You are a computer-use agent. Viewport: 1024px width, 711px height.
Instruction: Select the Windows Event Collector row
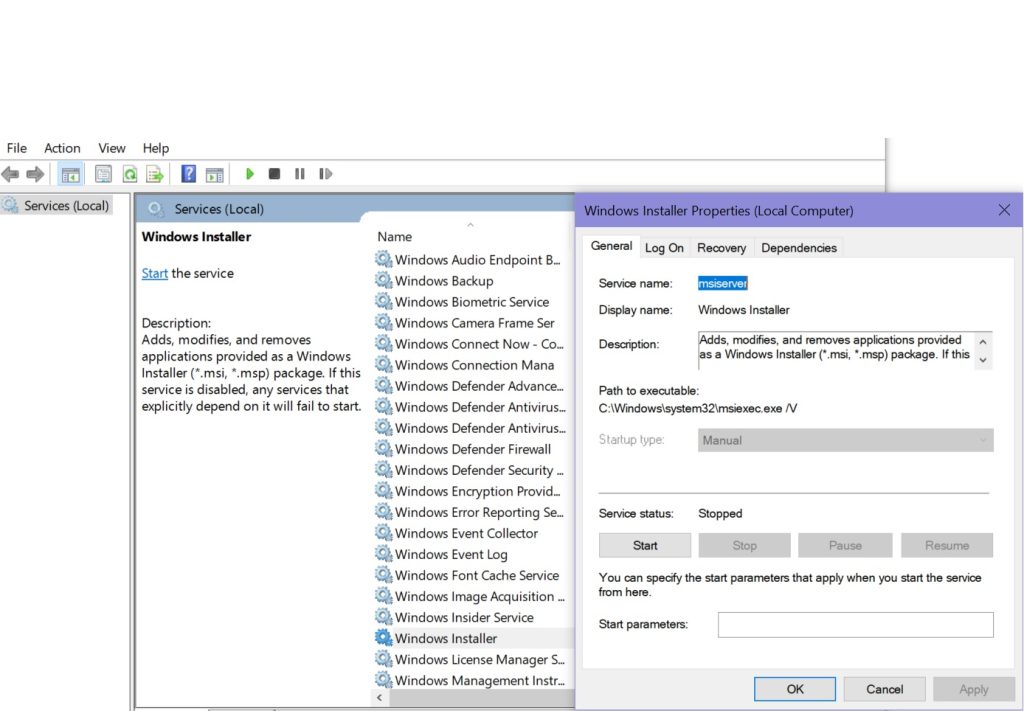tap(466, 533)
